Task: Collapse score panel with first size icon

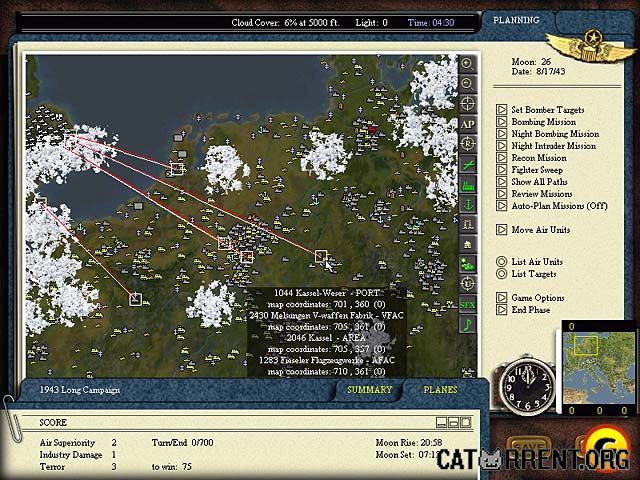Action: [441, 422]
